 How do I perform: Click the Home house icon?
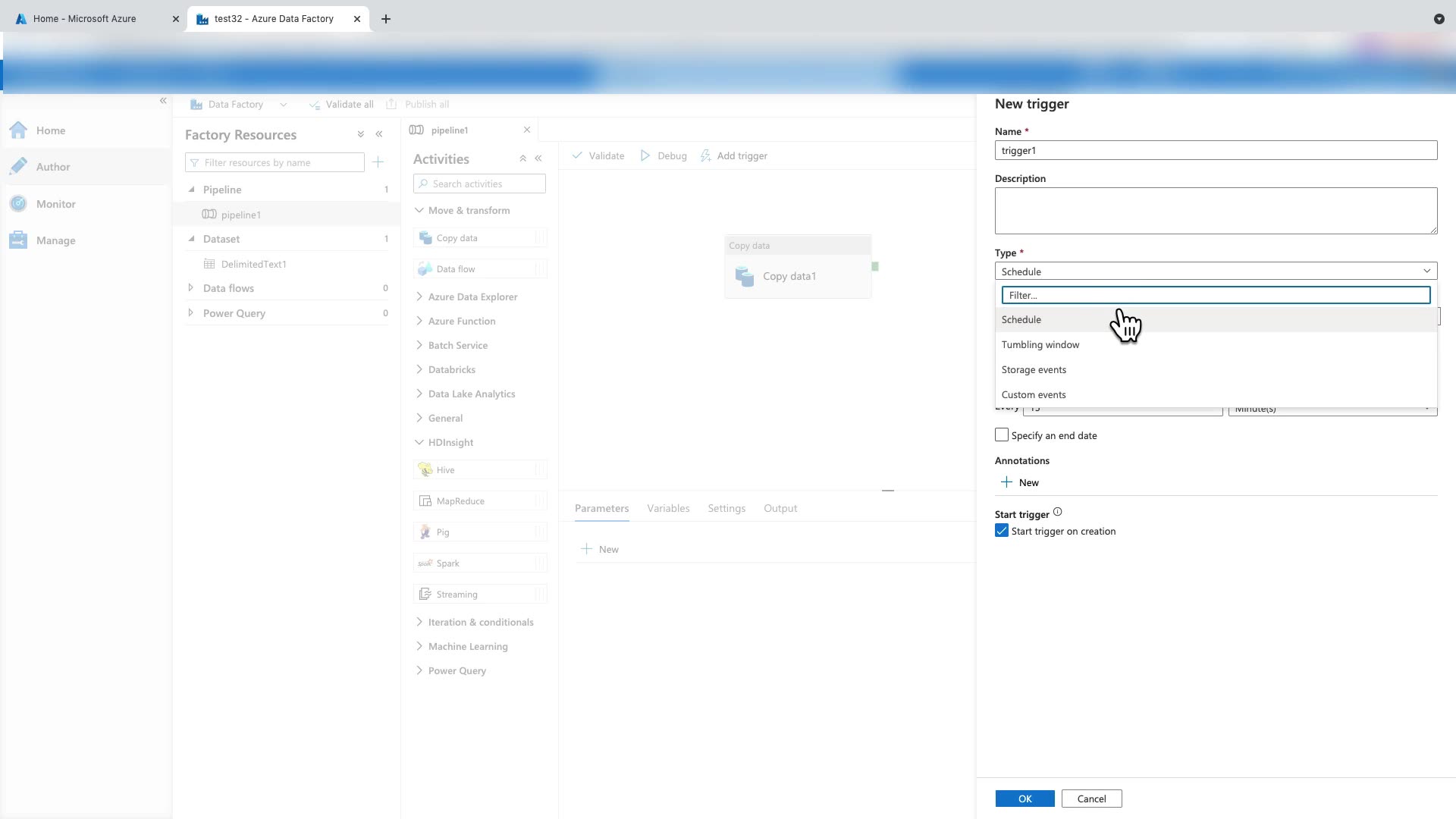[19, 130]
